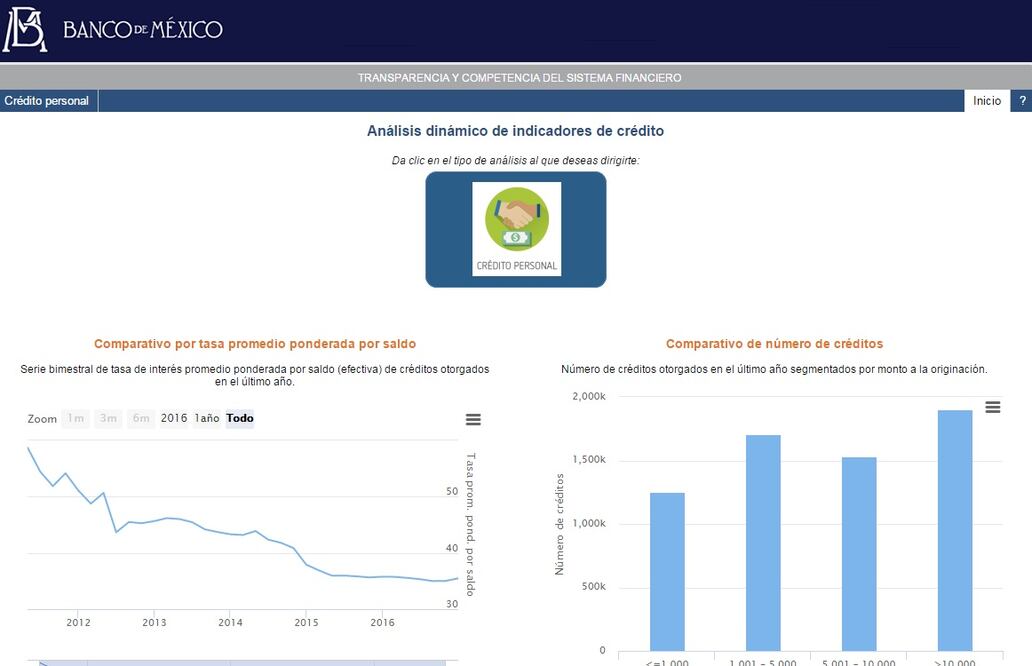Open the help question mark icon

click(1022, 100)
